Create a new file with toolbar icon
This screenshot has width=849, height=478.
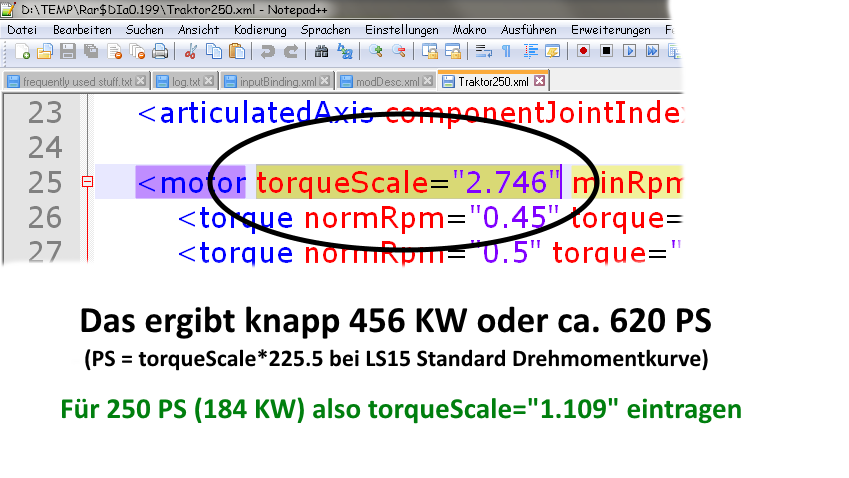coord(22,51)
